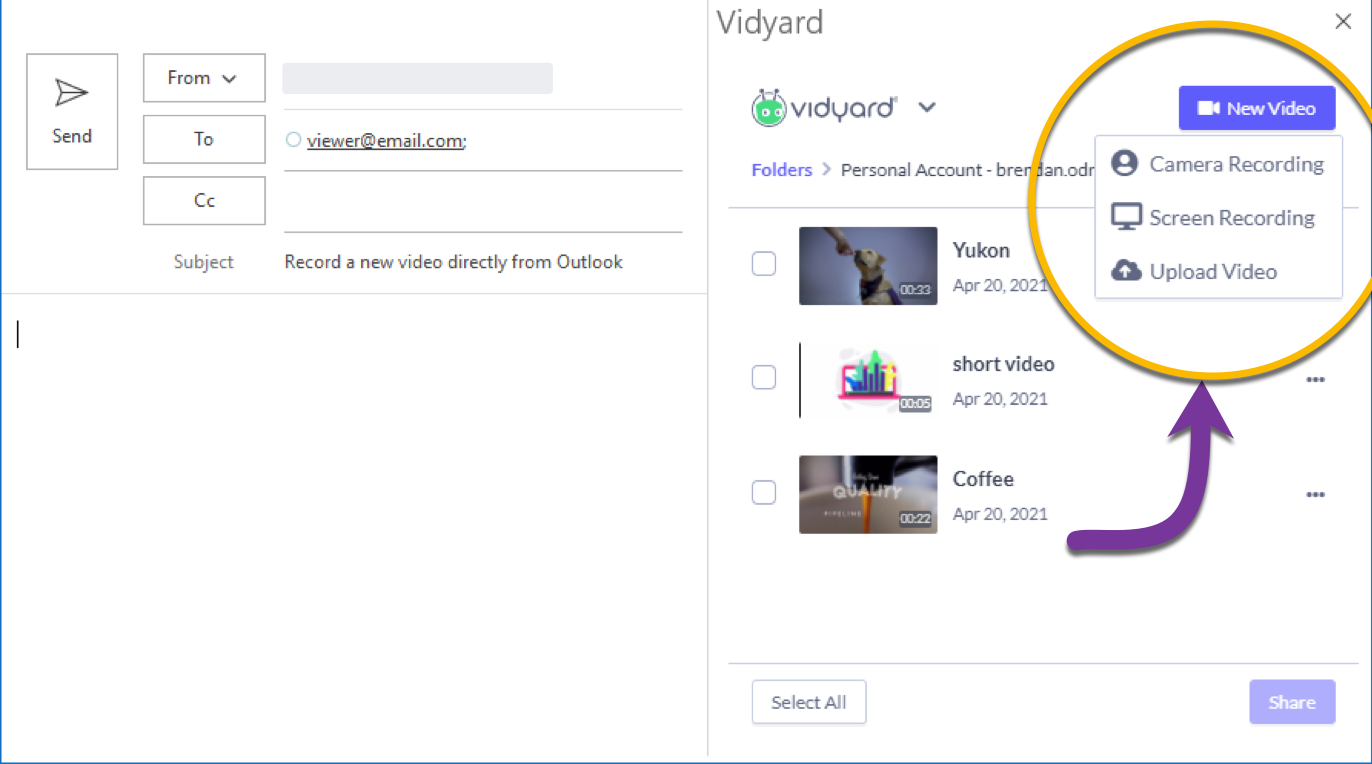Click the From sender address field
Image resolution: width=1372 pixels, height=764 pixels.
418,78
